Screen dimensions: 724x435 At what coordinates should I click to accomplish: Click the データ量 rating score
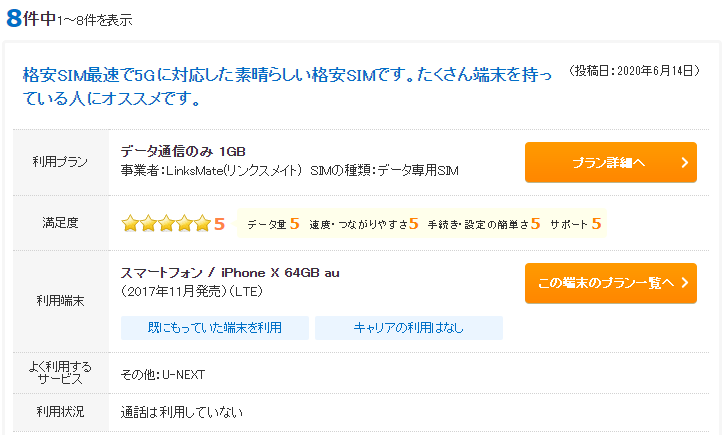[x=295, y=224]
